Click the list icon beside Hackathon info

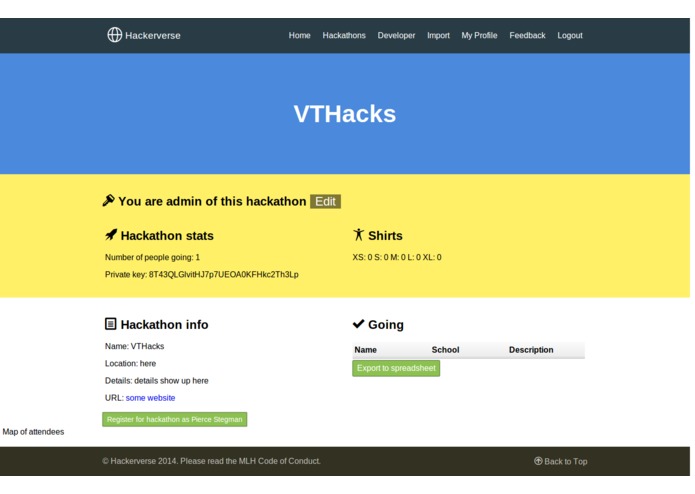click(110, 324)
